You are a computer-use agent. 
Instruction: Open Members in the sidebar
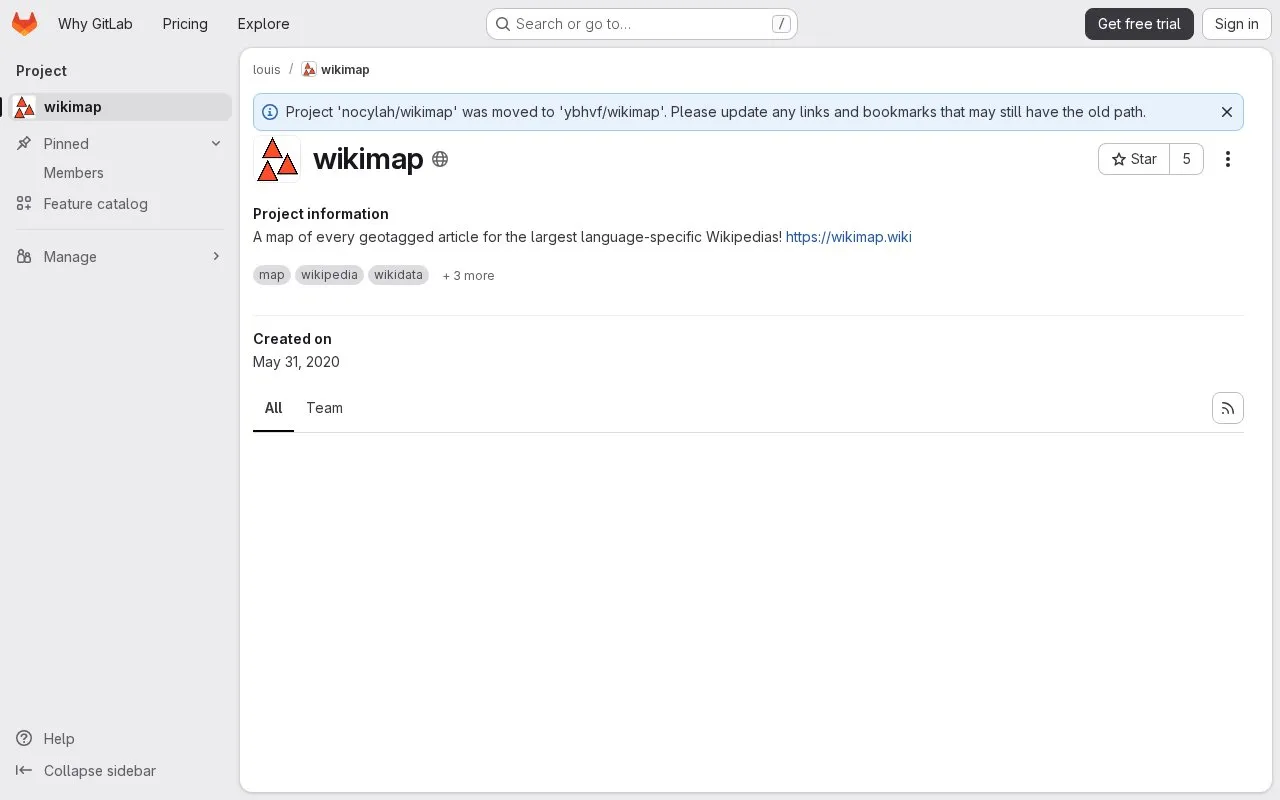point(120,173)
